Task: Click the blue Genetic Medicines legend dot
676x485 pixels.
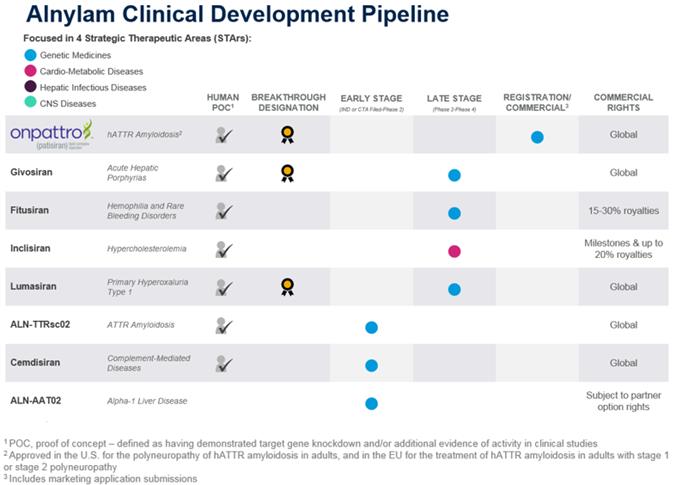Action: (32, 55)
